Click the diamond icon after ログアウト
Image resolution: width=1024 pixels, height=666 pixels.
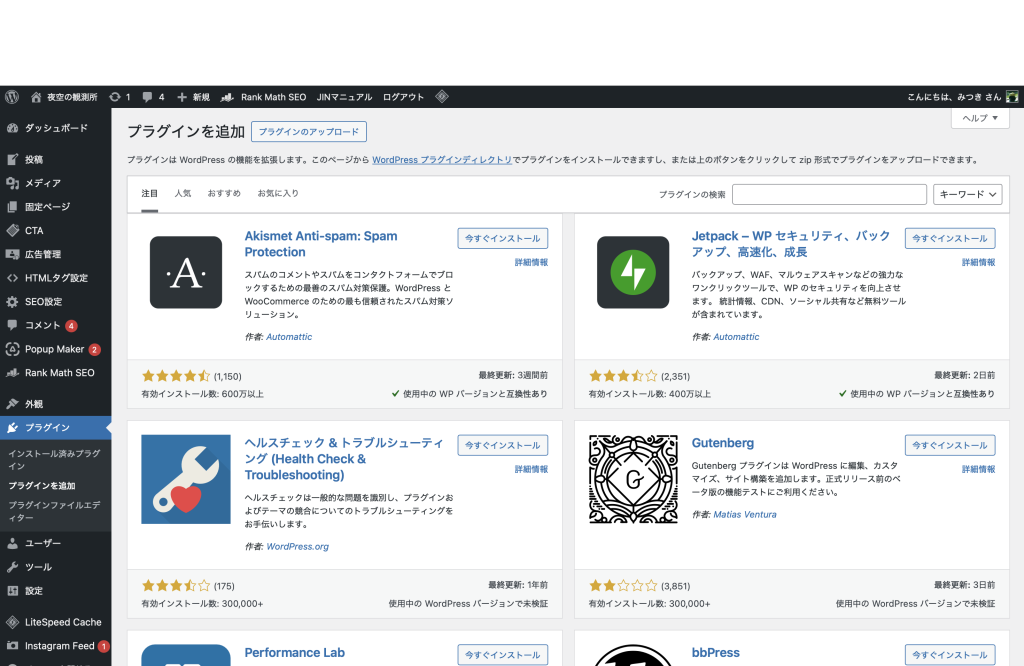coord(441,97)
